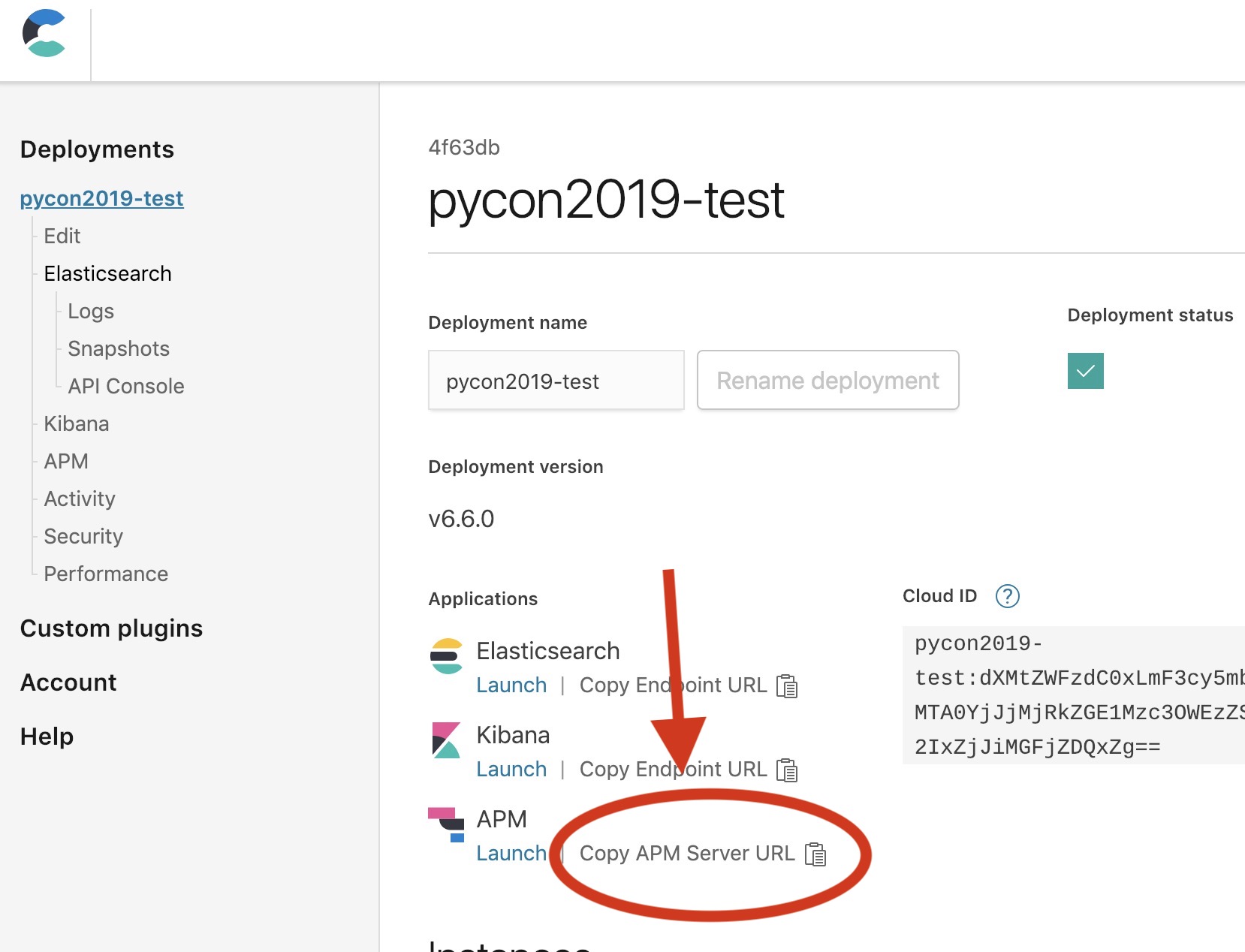Focus the Deployment name input field
Image resolution: width=1245 pixels, height=952 pixels.
(x=556, y=380)
